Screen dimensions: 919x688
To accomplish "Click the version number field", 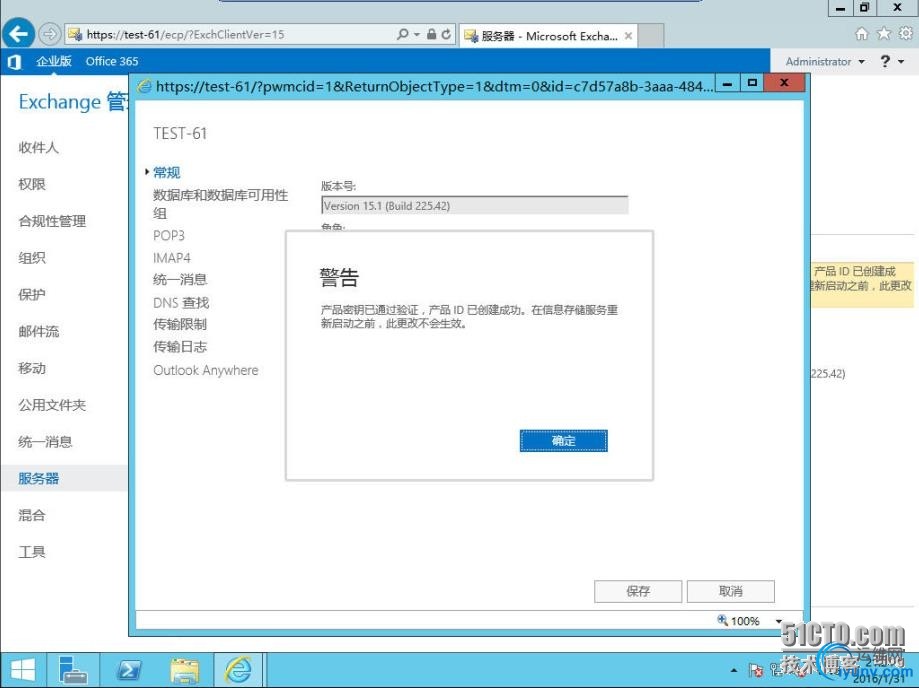I will pos(475,206).
